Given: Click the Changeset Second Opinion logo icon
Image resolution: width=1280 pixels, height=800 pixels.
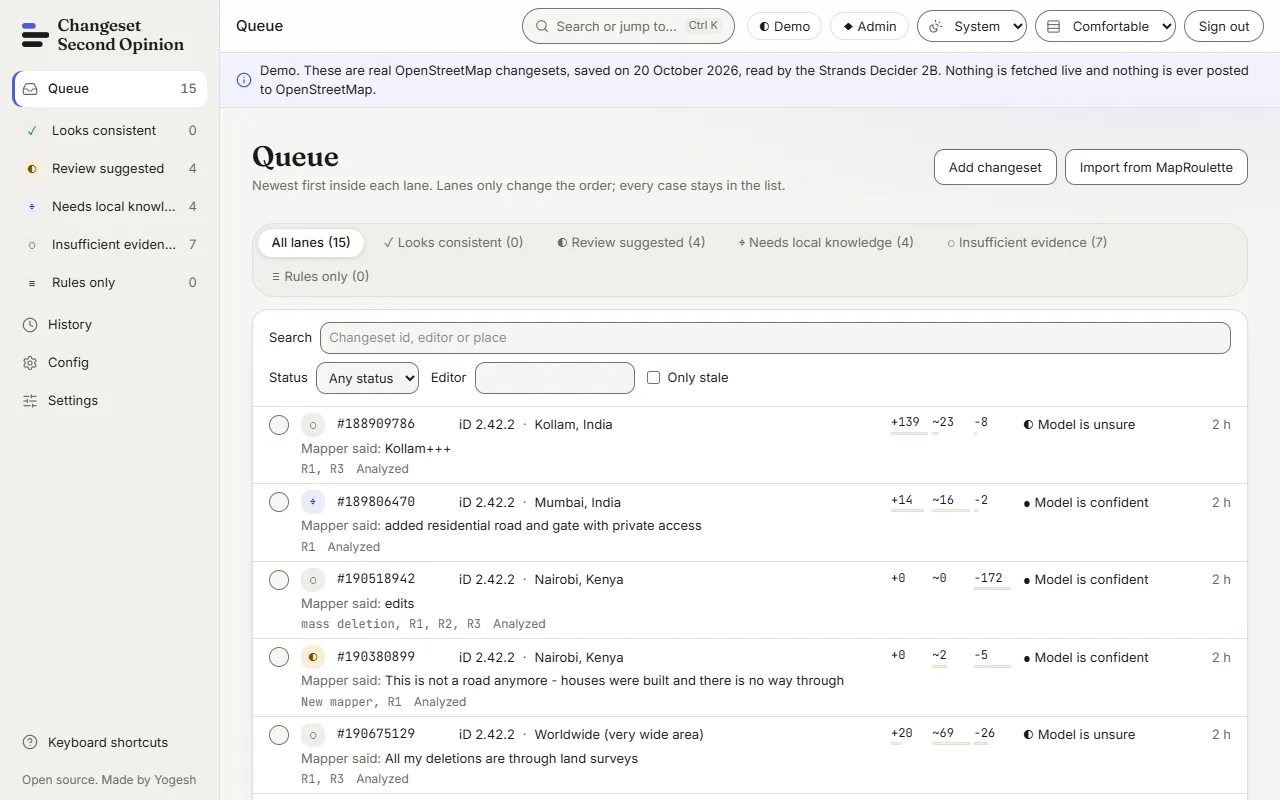Looking at the screenshot, I should [x=35, y=35].
